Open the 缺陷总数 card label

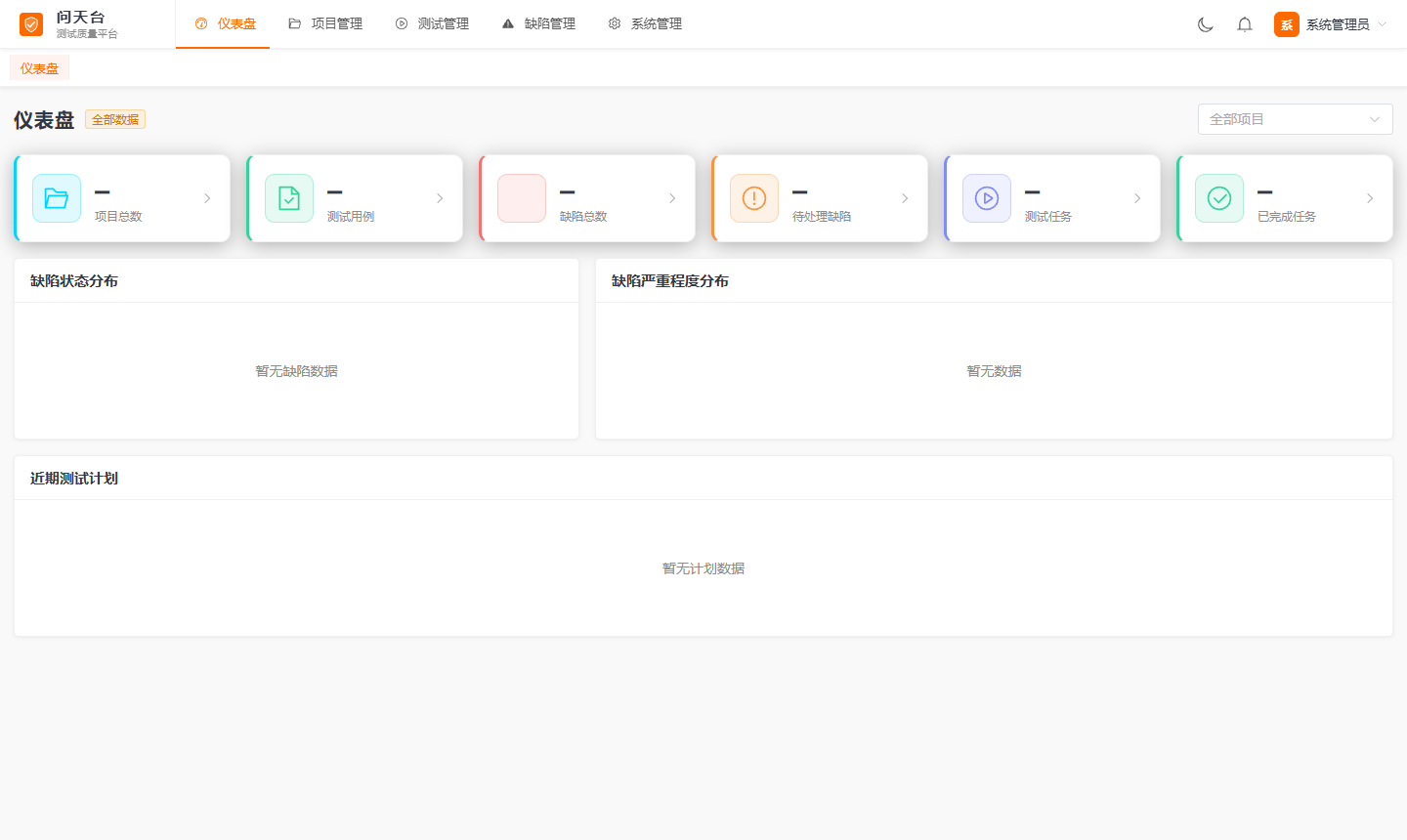(583, 216)
